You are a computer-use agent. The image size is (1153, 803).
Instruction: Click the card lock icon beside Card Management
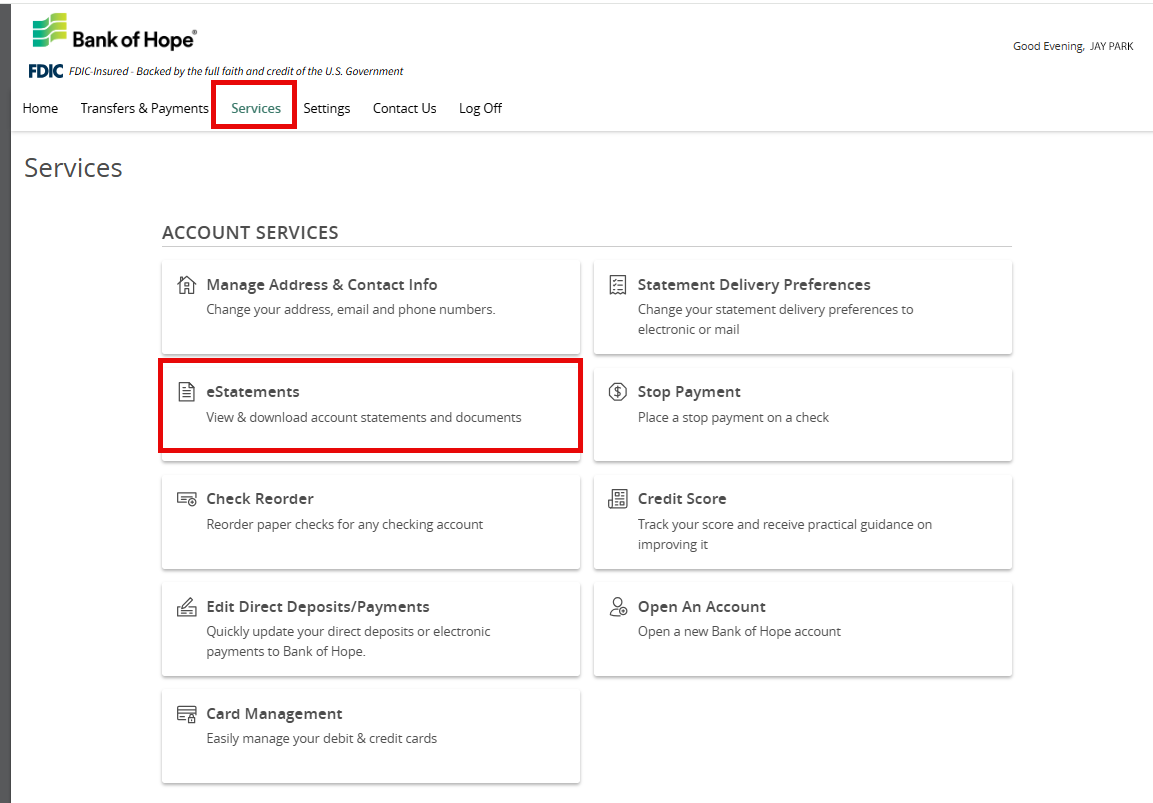pos(187,714)
